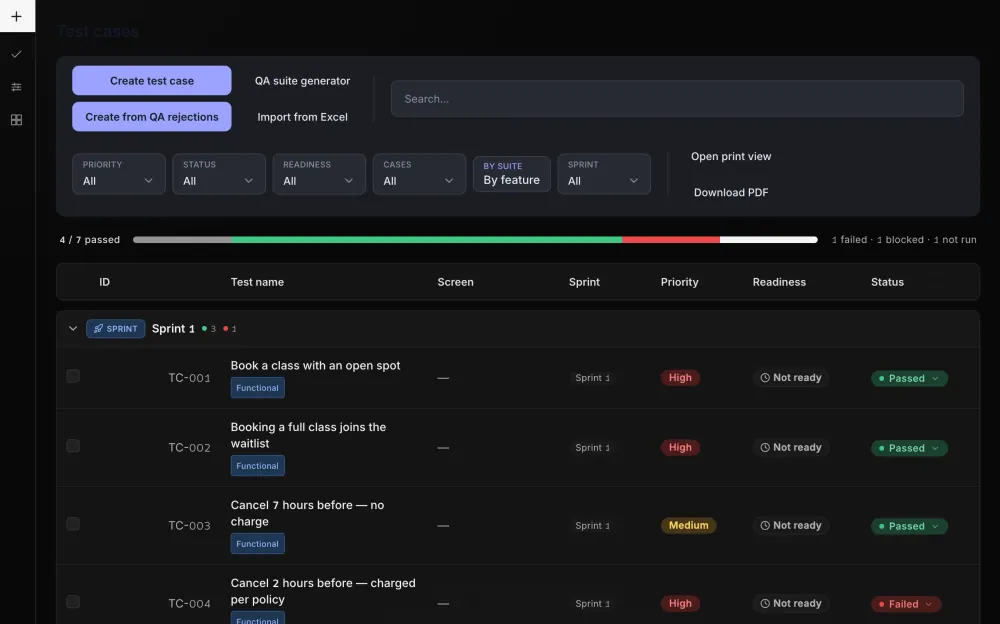Sort by the Test name column header
Screen dimensions: 1000x624
tap(257, 282)
